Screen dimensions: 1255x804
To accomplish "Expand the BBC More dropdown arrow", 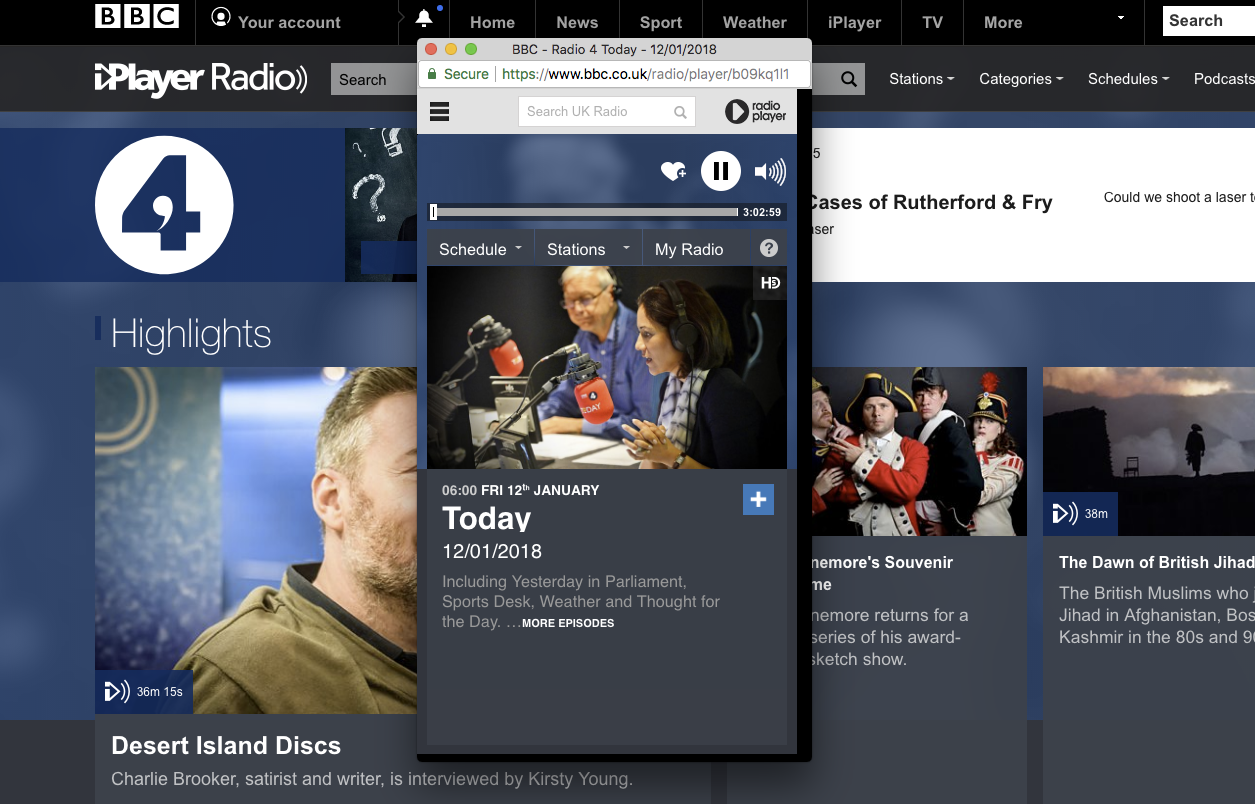I will pyautogui.click(x=1120, y=18).
